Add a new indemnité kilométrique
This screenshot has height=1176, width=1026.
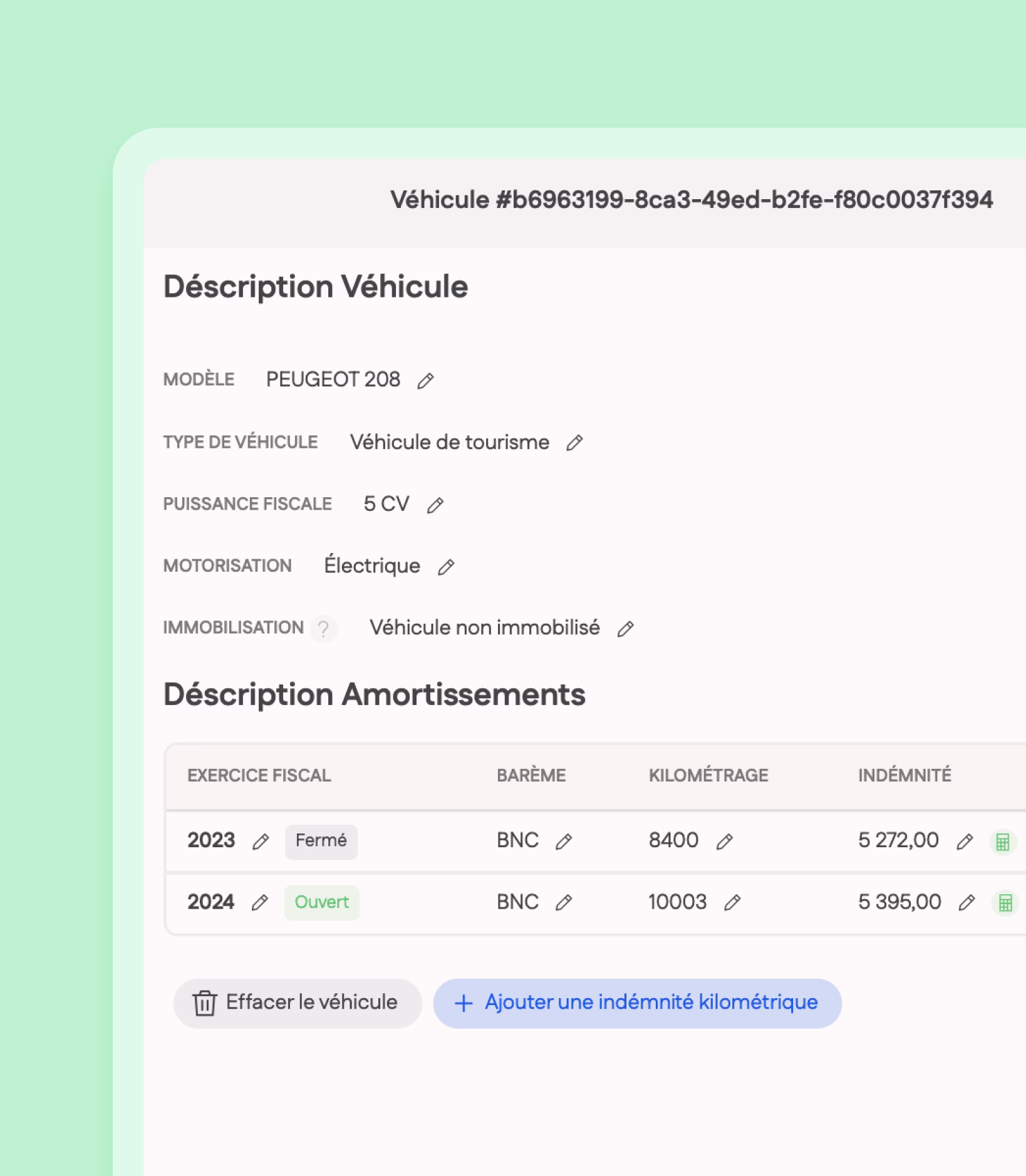point(638,1003)
